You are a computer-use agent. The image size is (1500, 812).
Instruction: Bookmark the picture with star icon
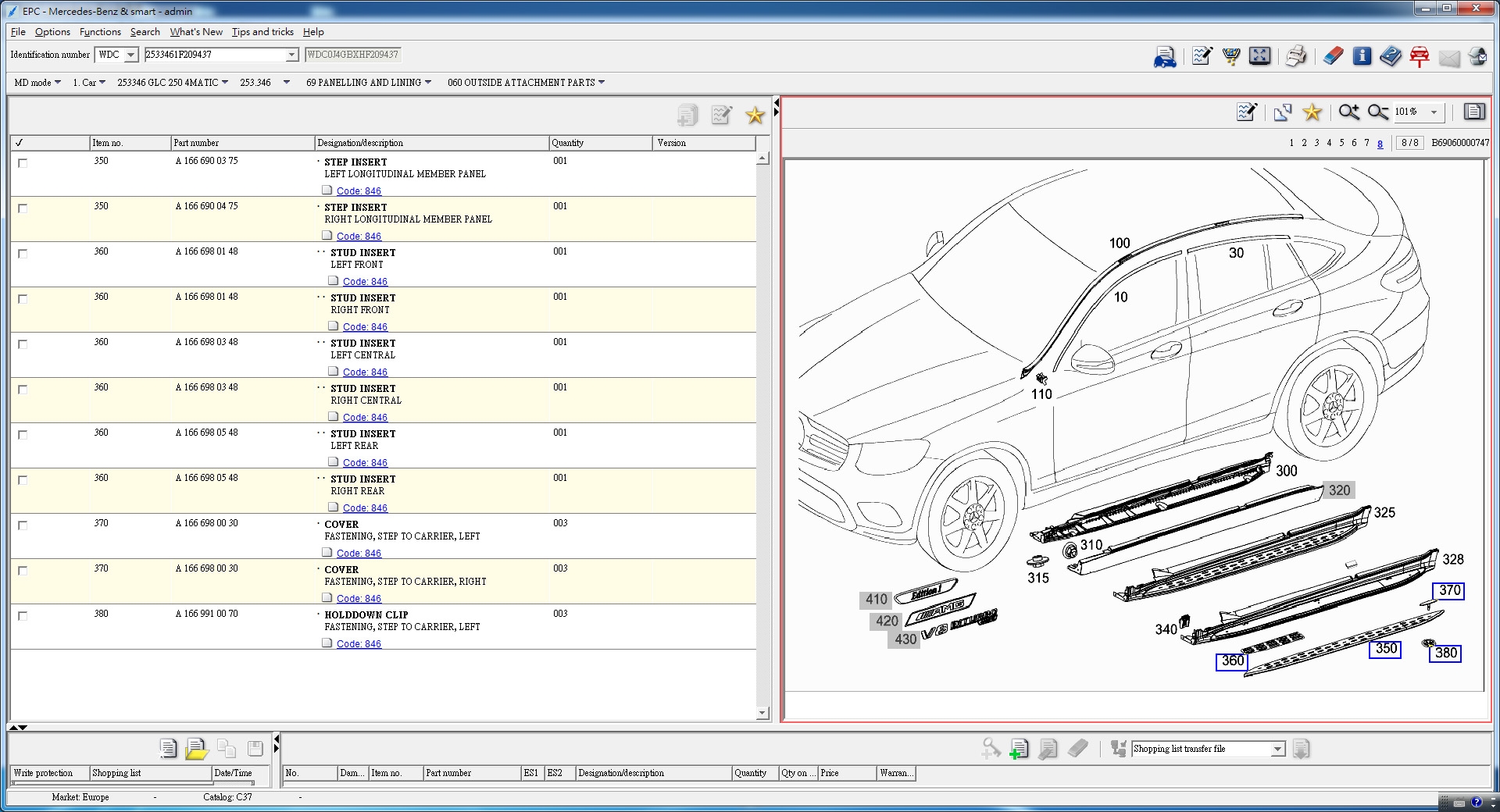[1312, 112]
